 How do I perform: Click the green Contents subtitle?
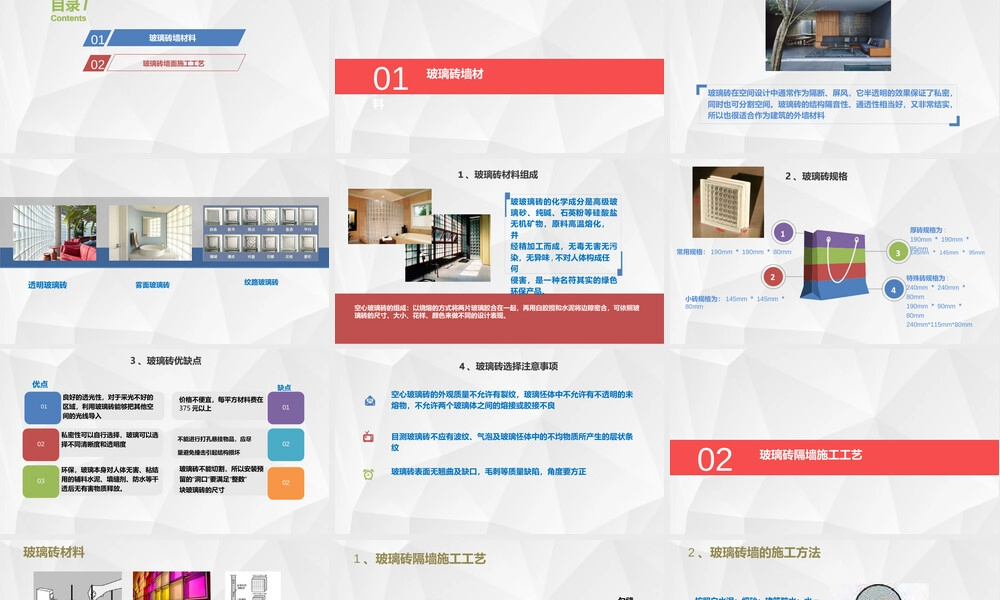(68, 18)
